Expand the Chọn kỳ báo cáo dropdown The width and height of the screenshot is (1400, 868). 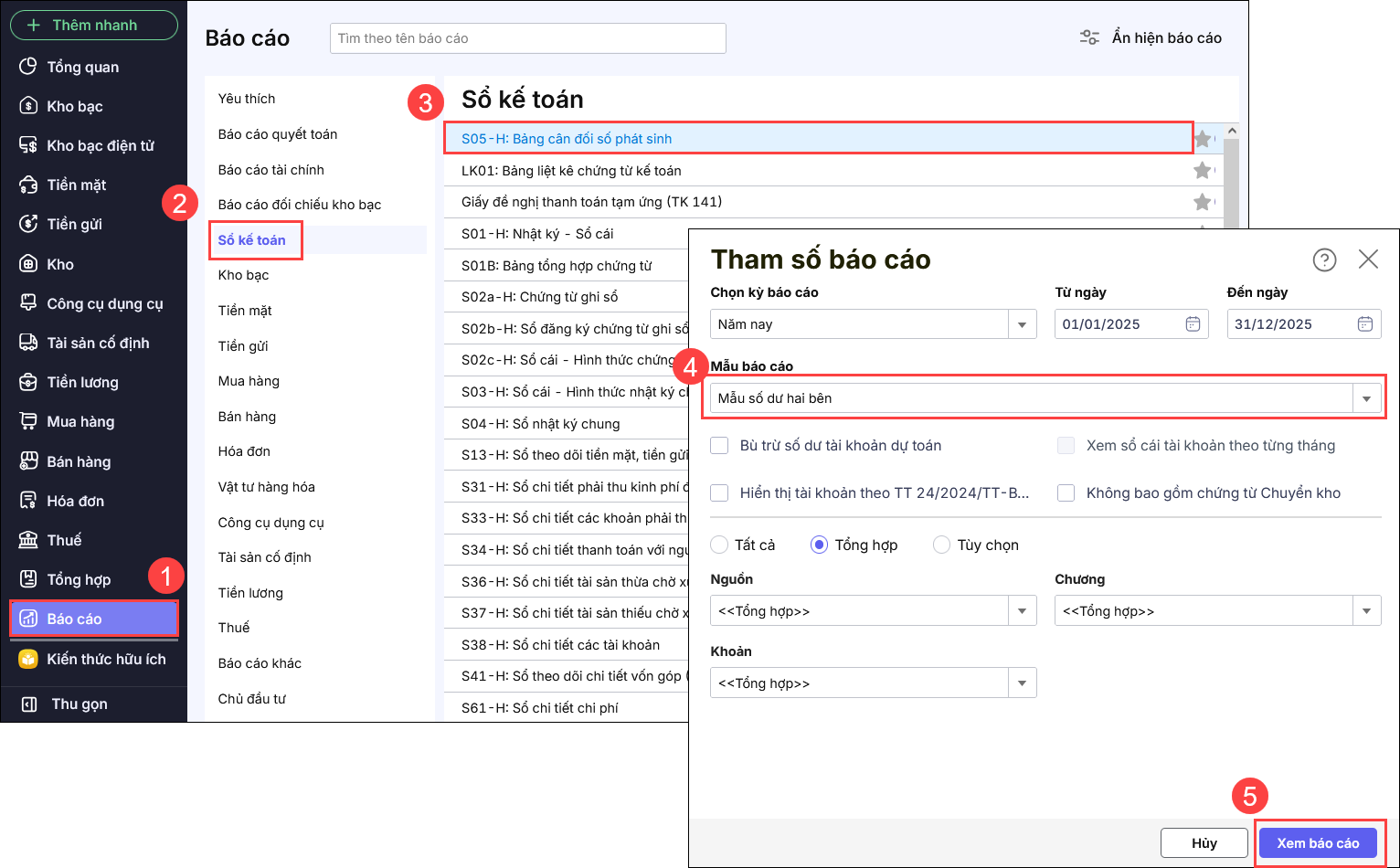[1022, 324]
